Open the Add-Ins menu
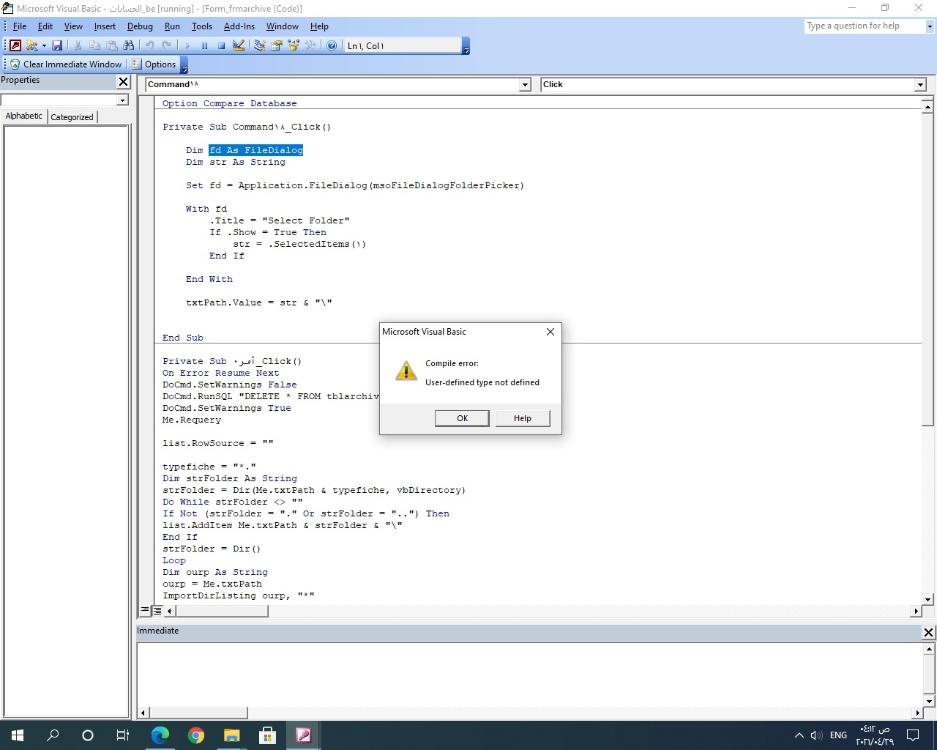This screenshot has width=937, height=750. pyautogui.click(x=239, y=26)
